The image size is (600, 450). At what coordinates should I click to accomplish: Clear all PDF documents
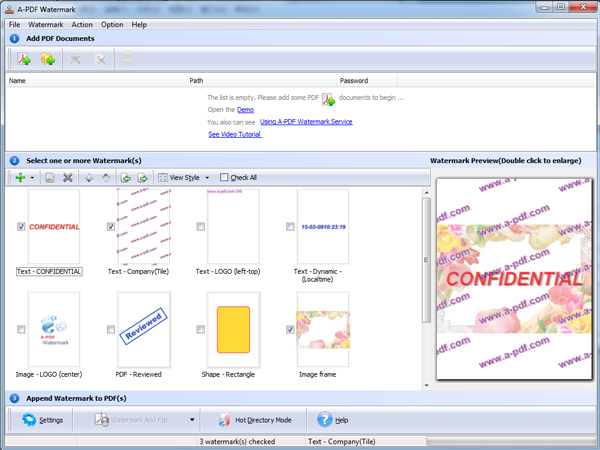(x=100, y=59)
